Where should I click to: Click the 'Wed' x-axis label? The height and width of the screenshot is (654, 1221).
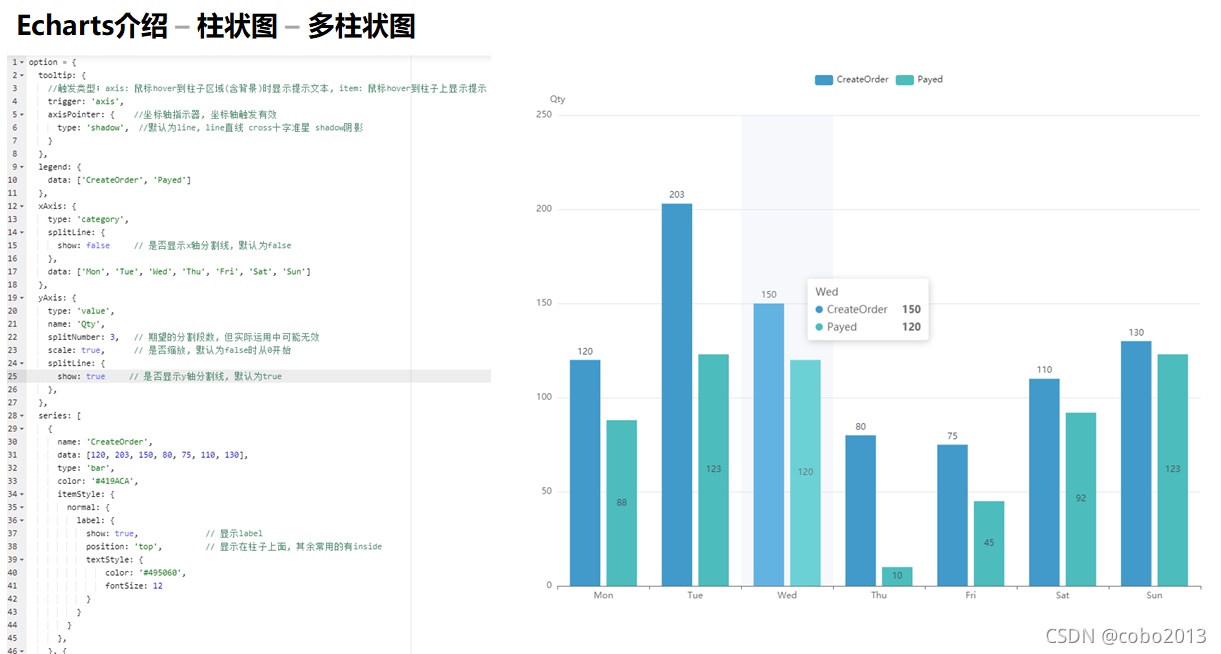click(x=787, y=596)
